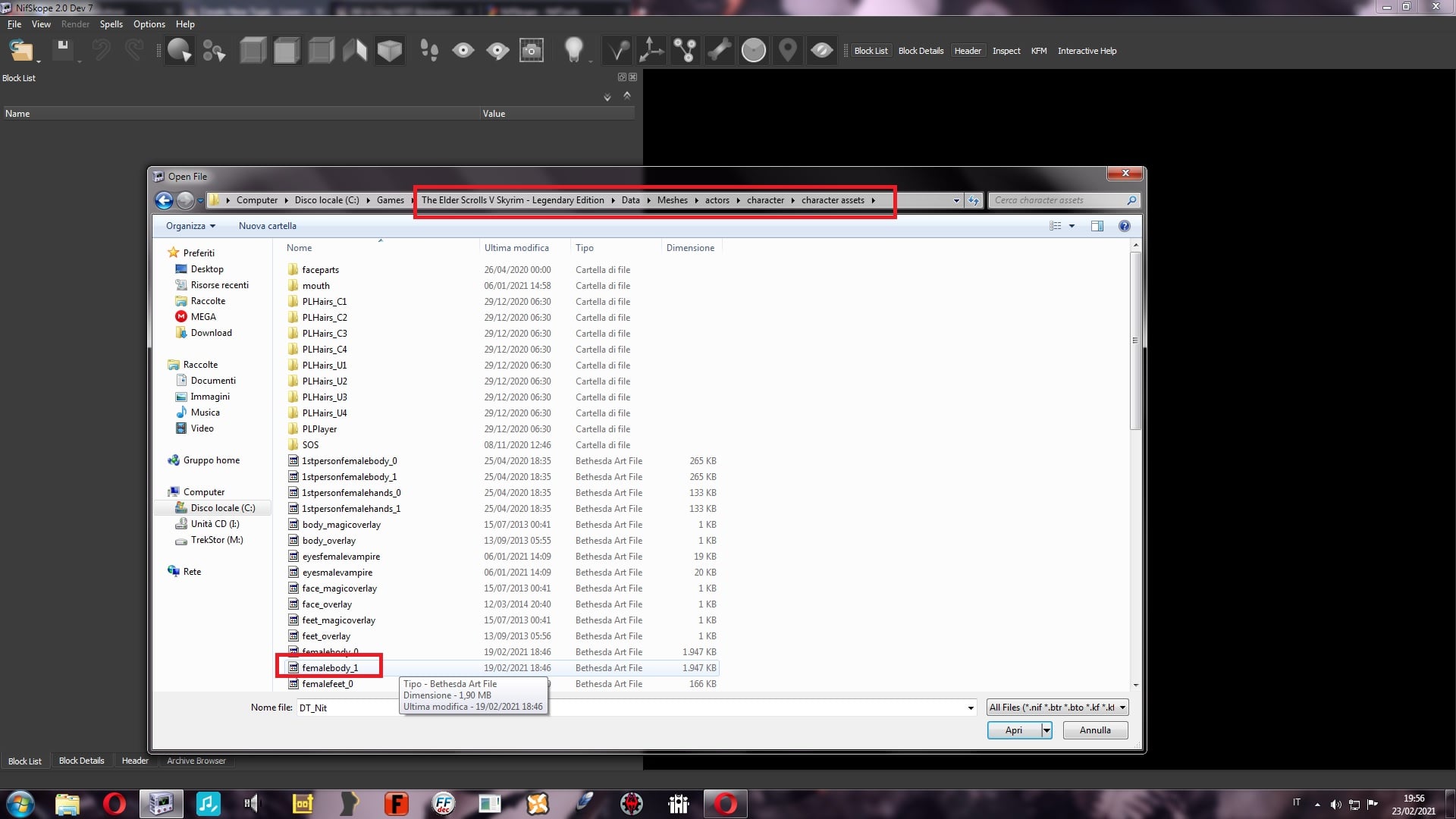Click the blue help question mark icon

coord(1124,226)
